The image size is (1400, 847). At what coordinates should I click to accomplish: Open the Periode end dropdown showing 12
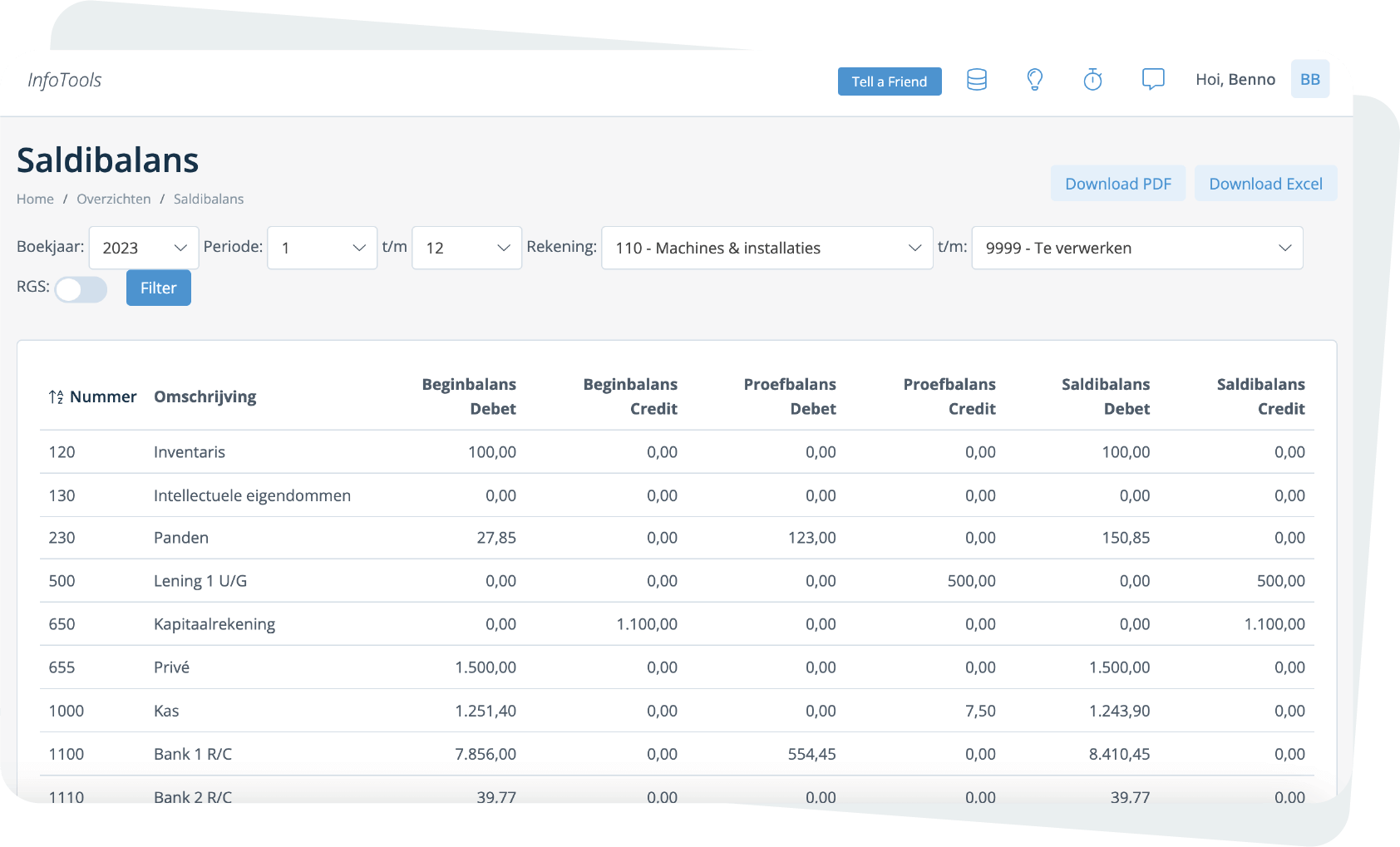tap(467, 248)
